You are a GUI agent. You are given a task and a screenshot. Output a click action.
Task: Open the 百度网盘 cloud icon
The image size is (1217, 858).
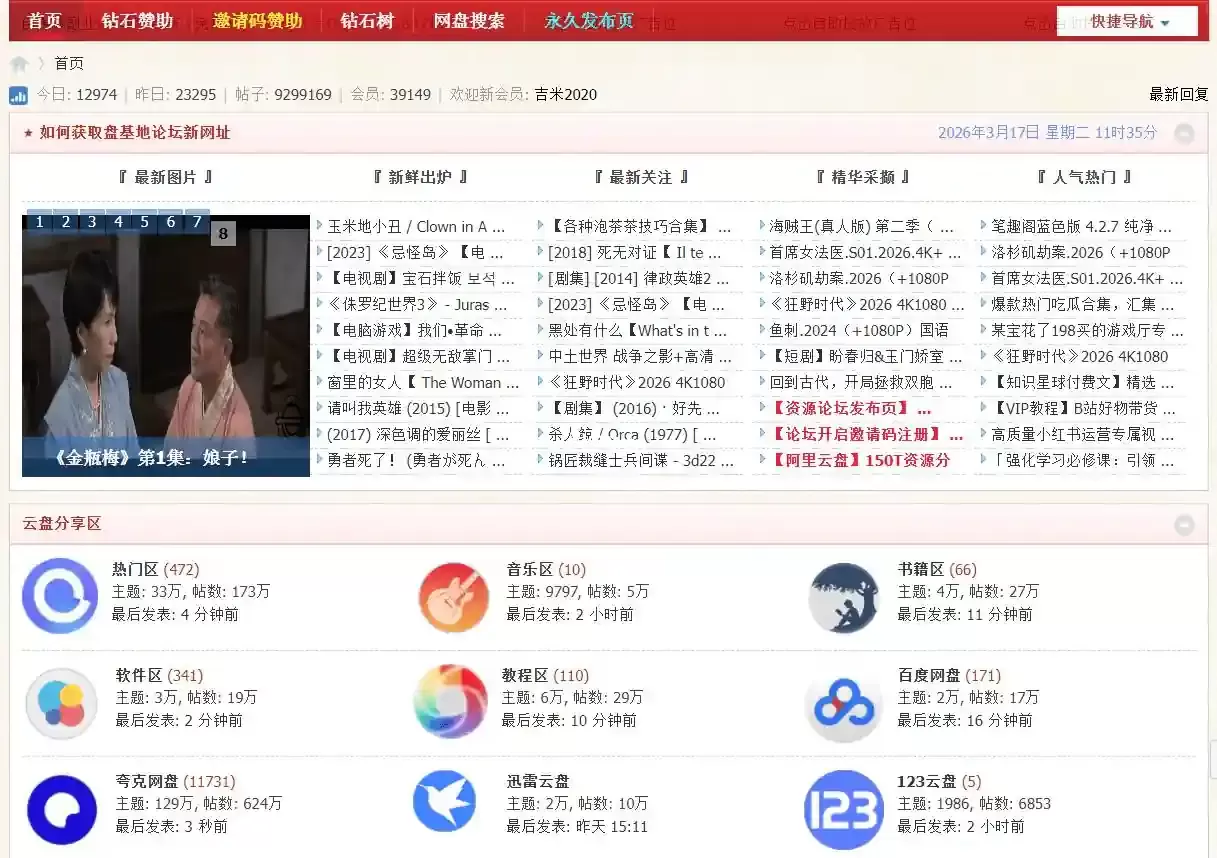pos(843,703)
